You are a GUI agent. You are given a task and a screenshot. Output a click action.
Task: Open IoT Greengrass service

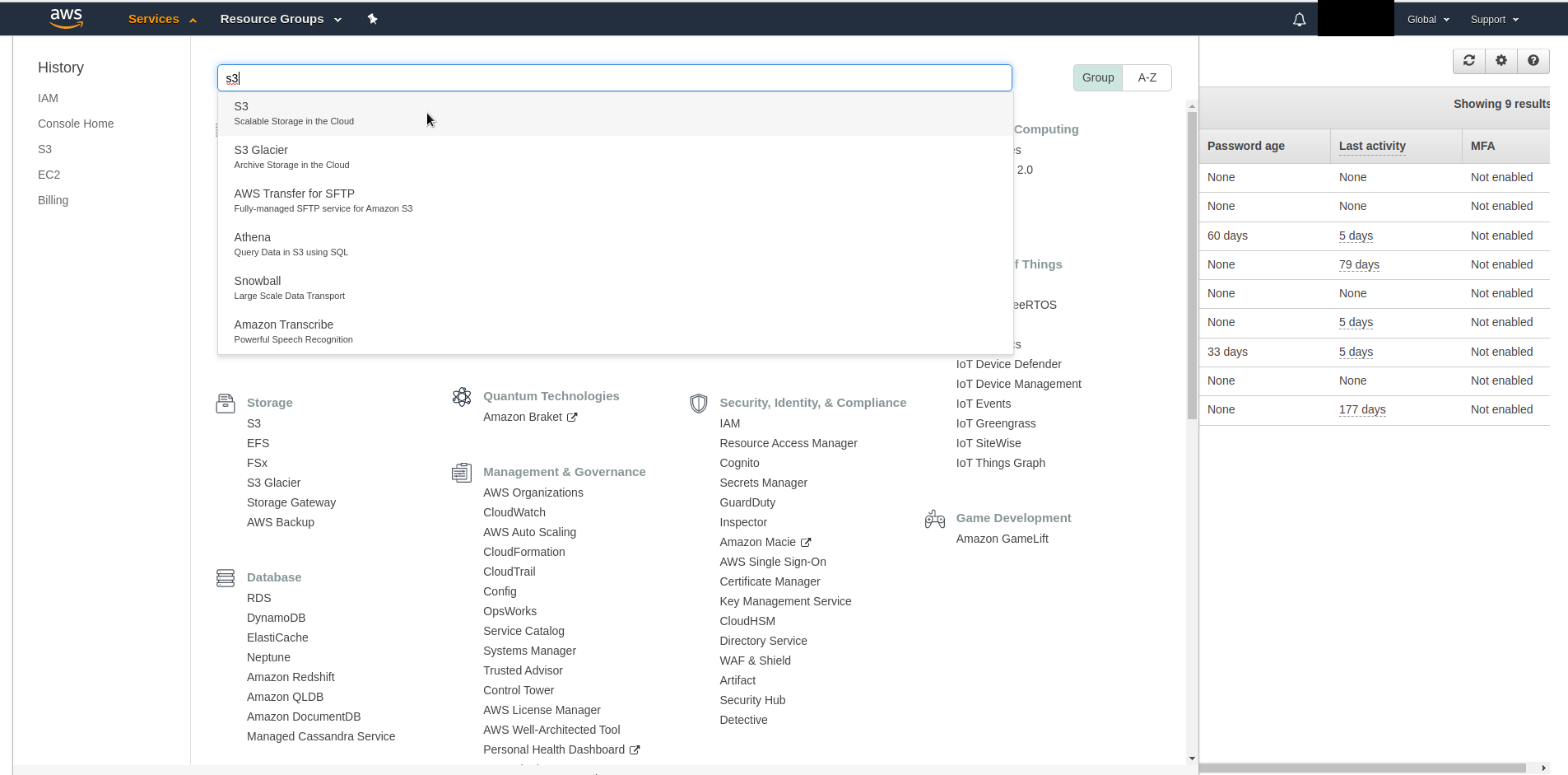tap(995, 423)
